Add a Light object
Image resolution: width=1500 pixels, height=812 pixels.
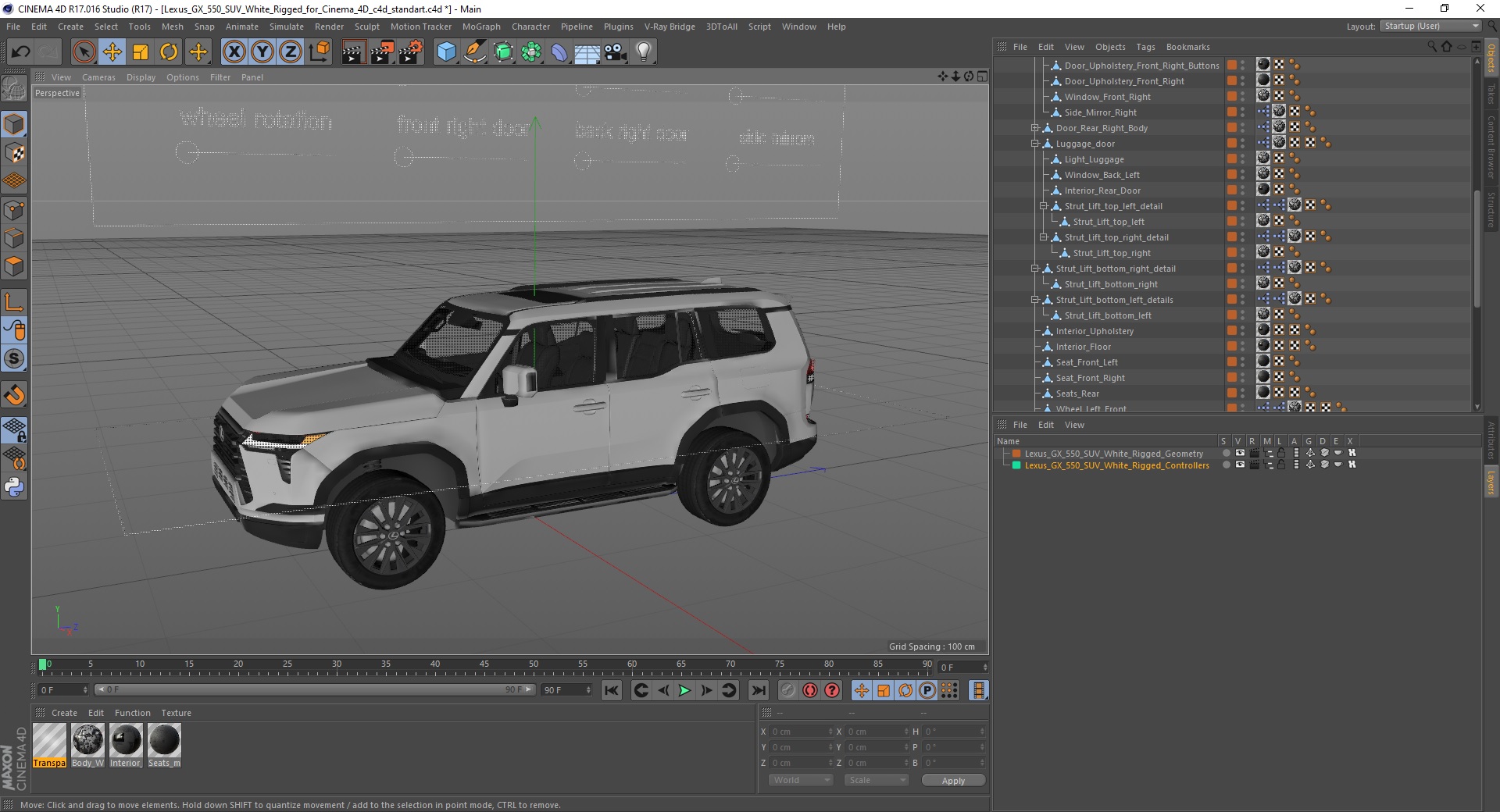(643, 52)
